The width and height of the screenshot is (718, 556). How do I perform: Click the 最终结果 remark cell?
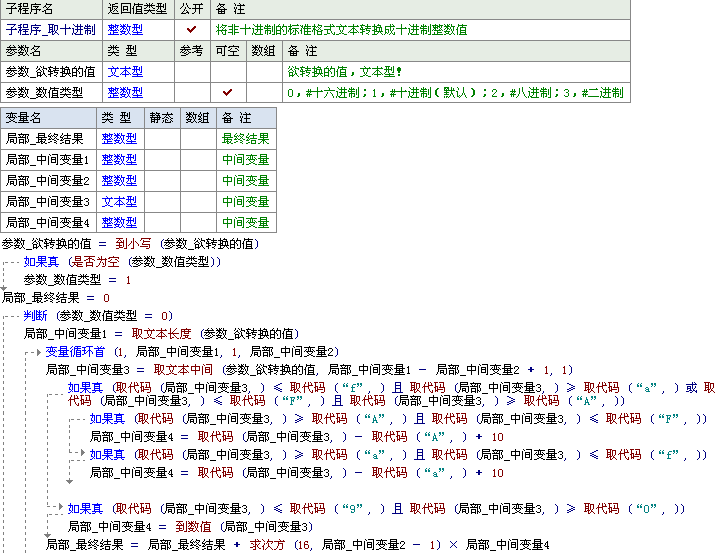[245, 139]
